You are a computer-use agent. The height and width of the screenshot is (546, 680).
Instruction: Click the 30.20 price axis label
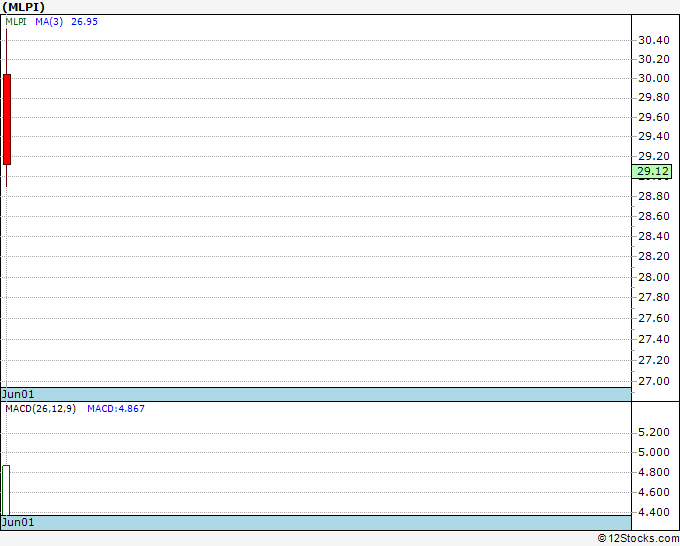(x=654, y=59)
